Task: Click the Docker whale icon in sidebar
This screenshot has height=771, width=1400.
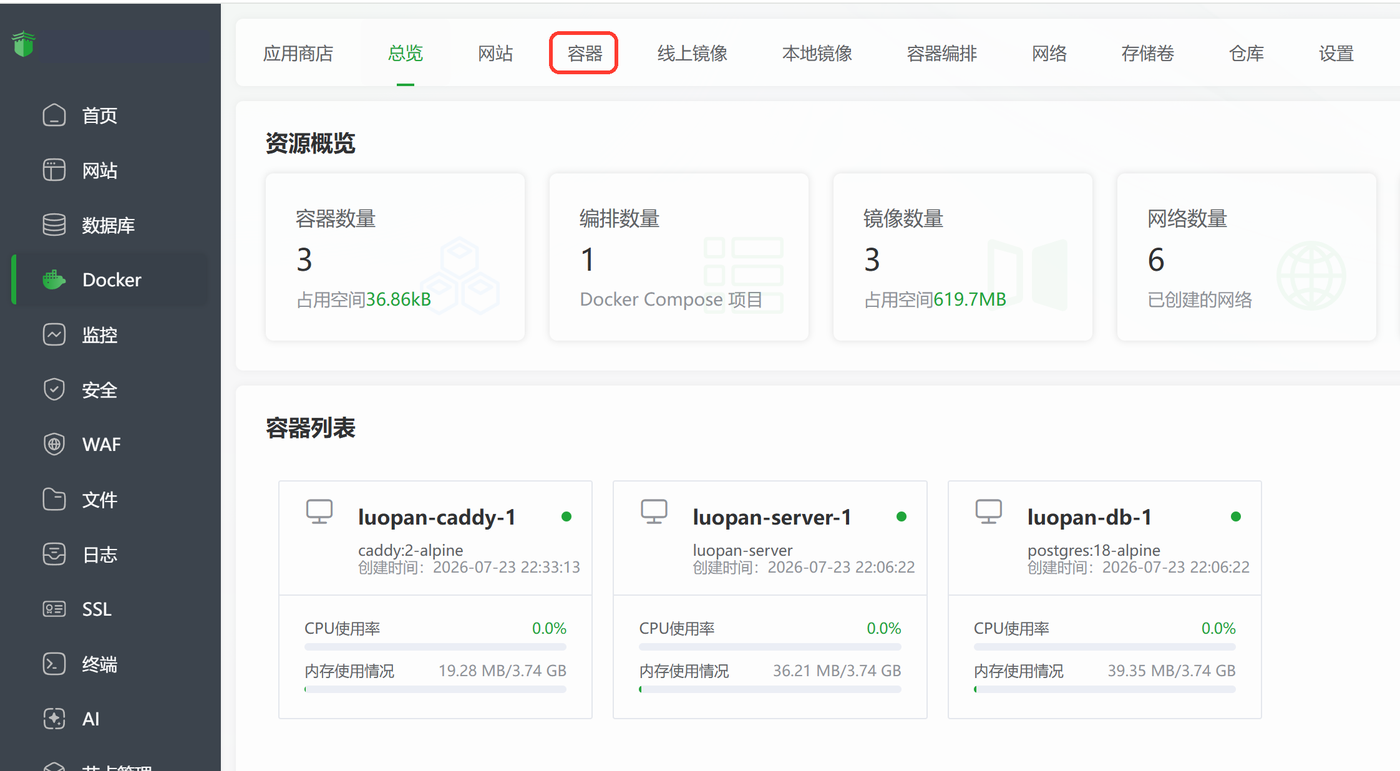Action: (x=54, y=280)
